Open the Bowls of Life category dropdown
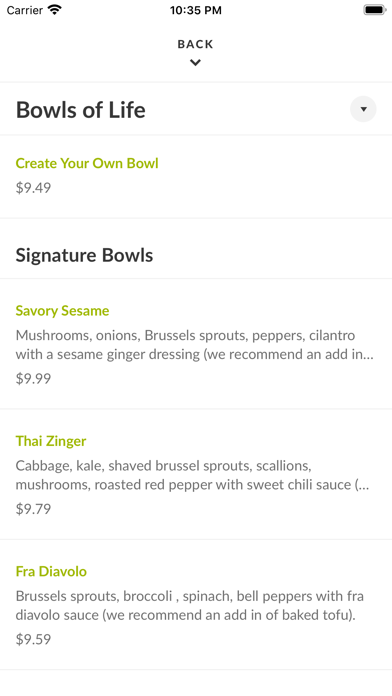This screenshot has height=696, width=392. [x=363, y=109]
